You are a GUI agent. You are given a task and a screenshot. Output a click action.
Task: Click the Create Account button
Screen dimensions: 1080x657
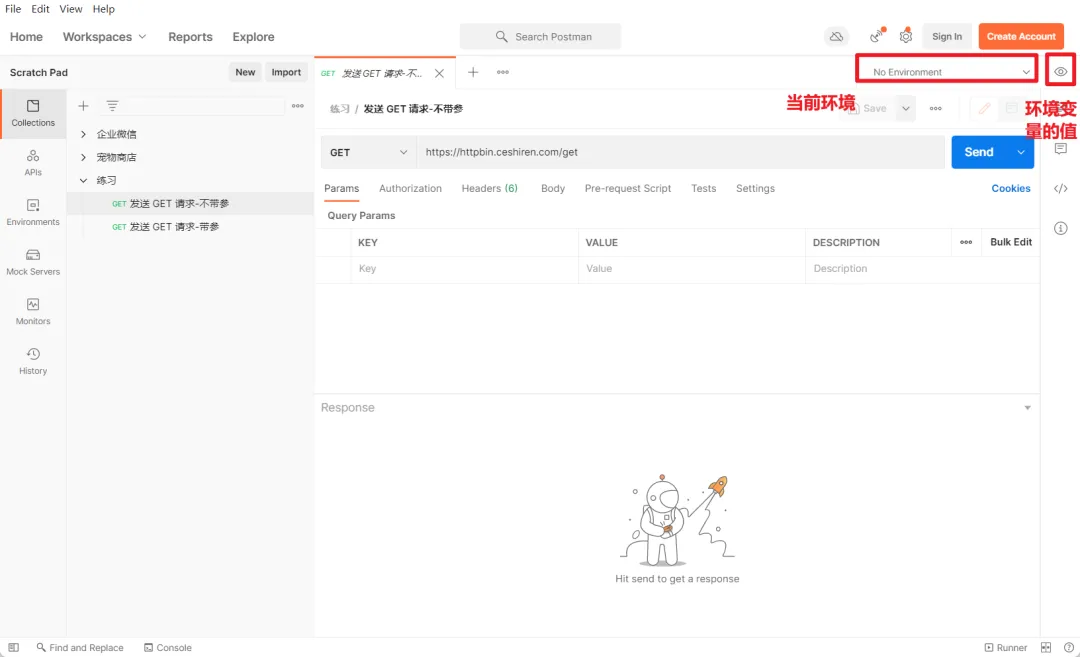(x=1021, y=36)
